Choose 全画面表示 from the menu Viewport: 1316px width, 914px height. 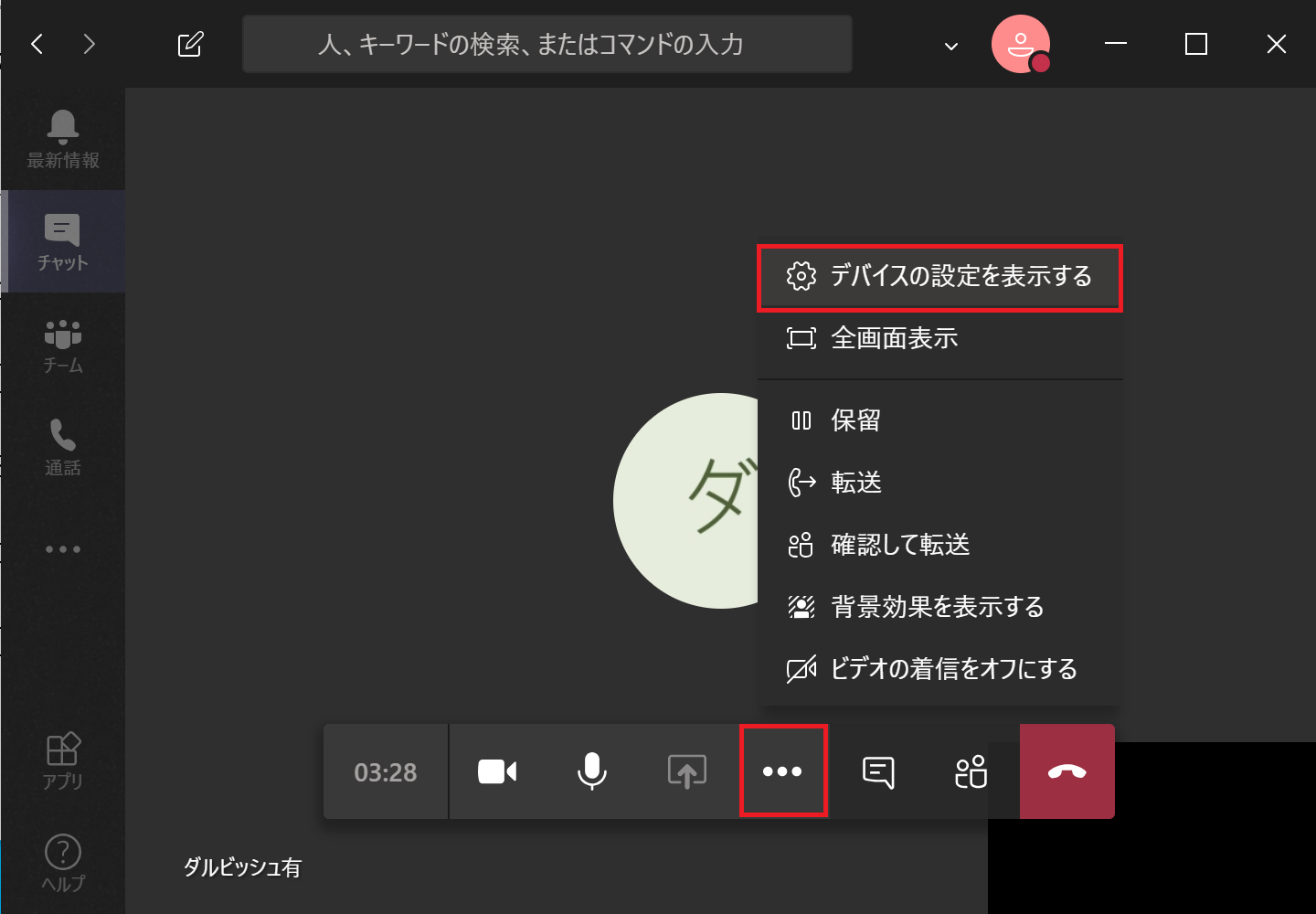(940, 338)
